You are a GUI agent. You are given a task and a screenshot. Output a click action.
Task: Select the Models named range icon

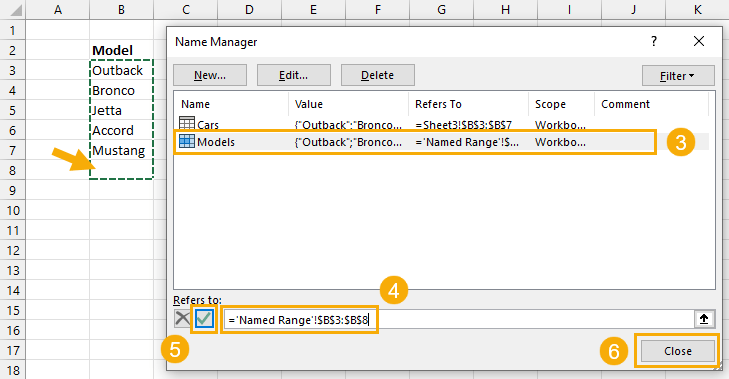tap(186, 141)
